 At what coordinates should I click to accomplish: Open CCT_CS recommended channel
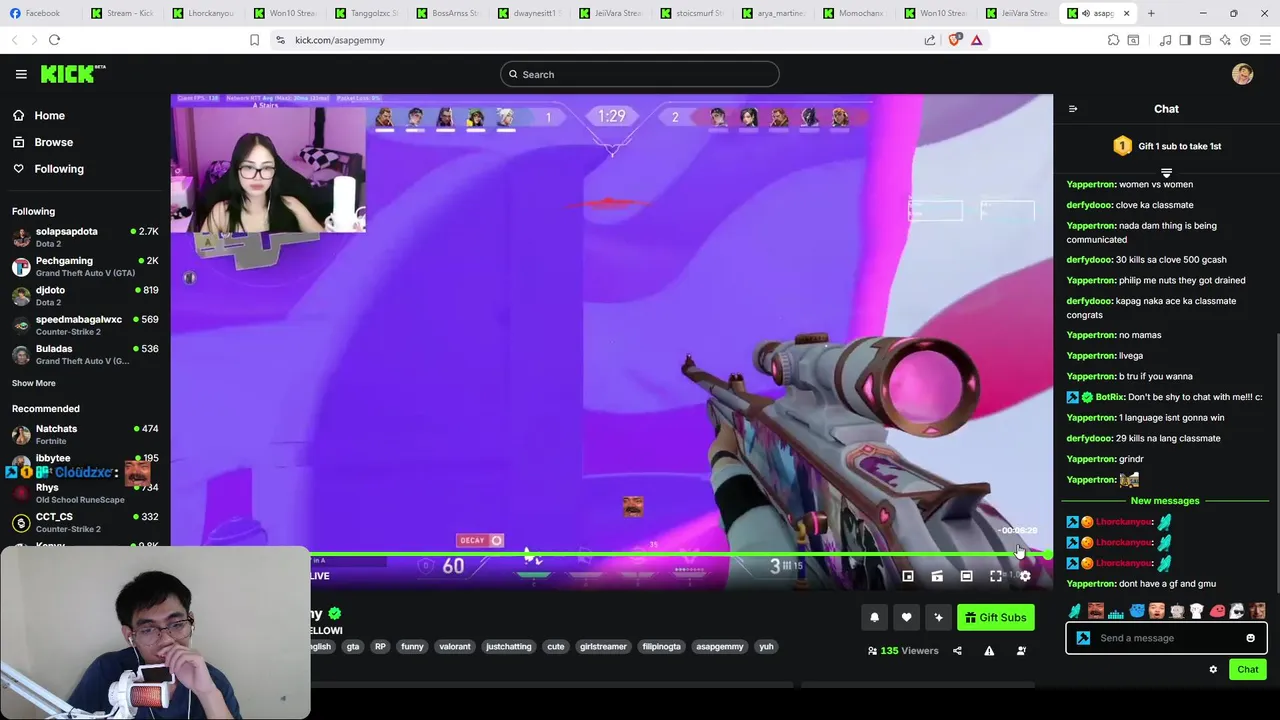pyautogui.click(x=85, y=522)
